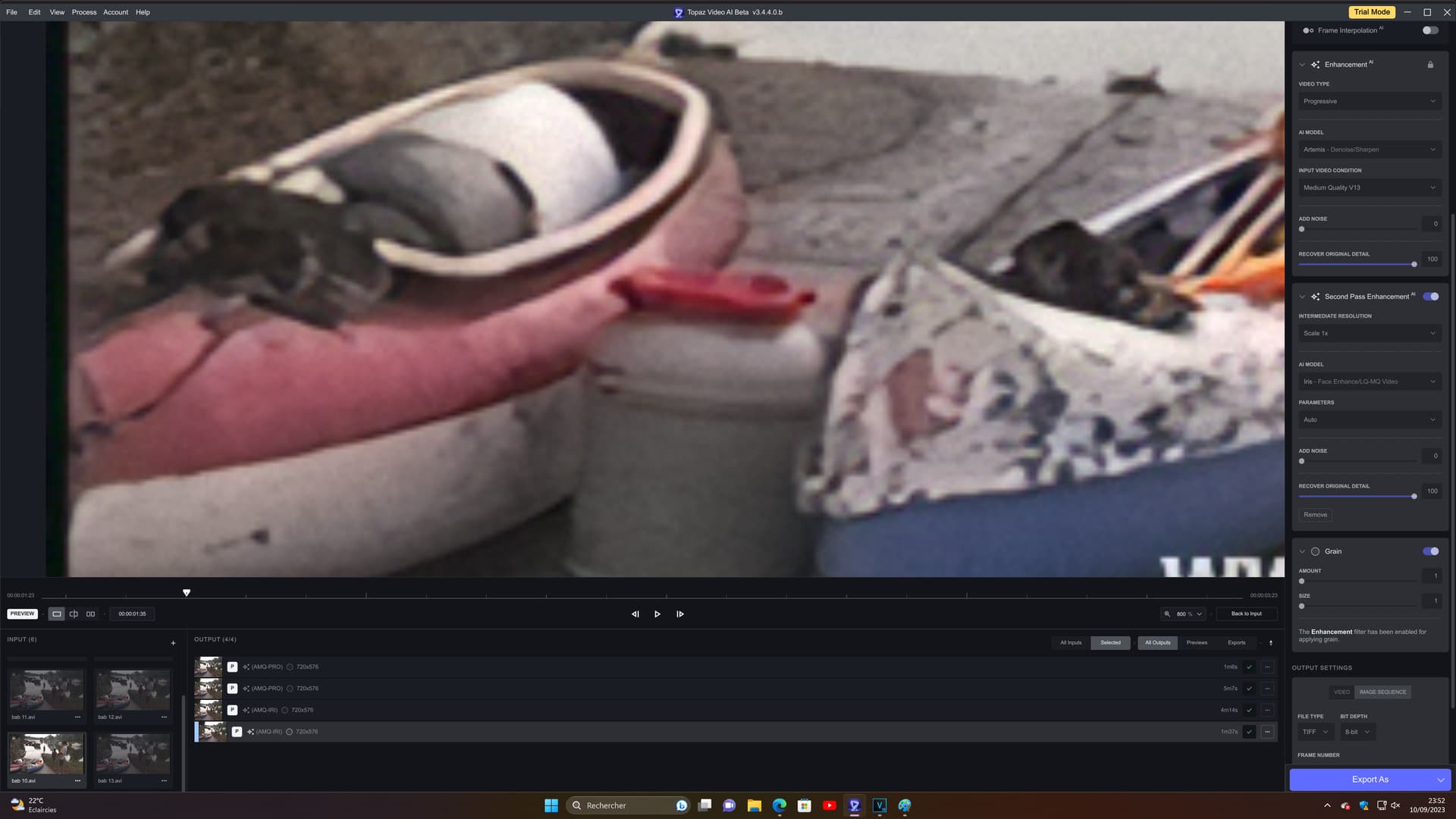The image size is (1456, 819).
Task: Click Remove under Second Pass Enhancement
Action: [1315, 515]
